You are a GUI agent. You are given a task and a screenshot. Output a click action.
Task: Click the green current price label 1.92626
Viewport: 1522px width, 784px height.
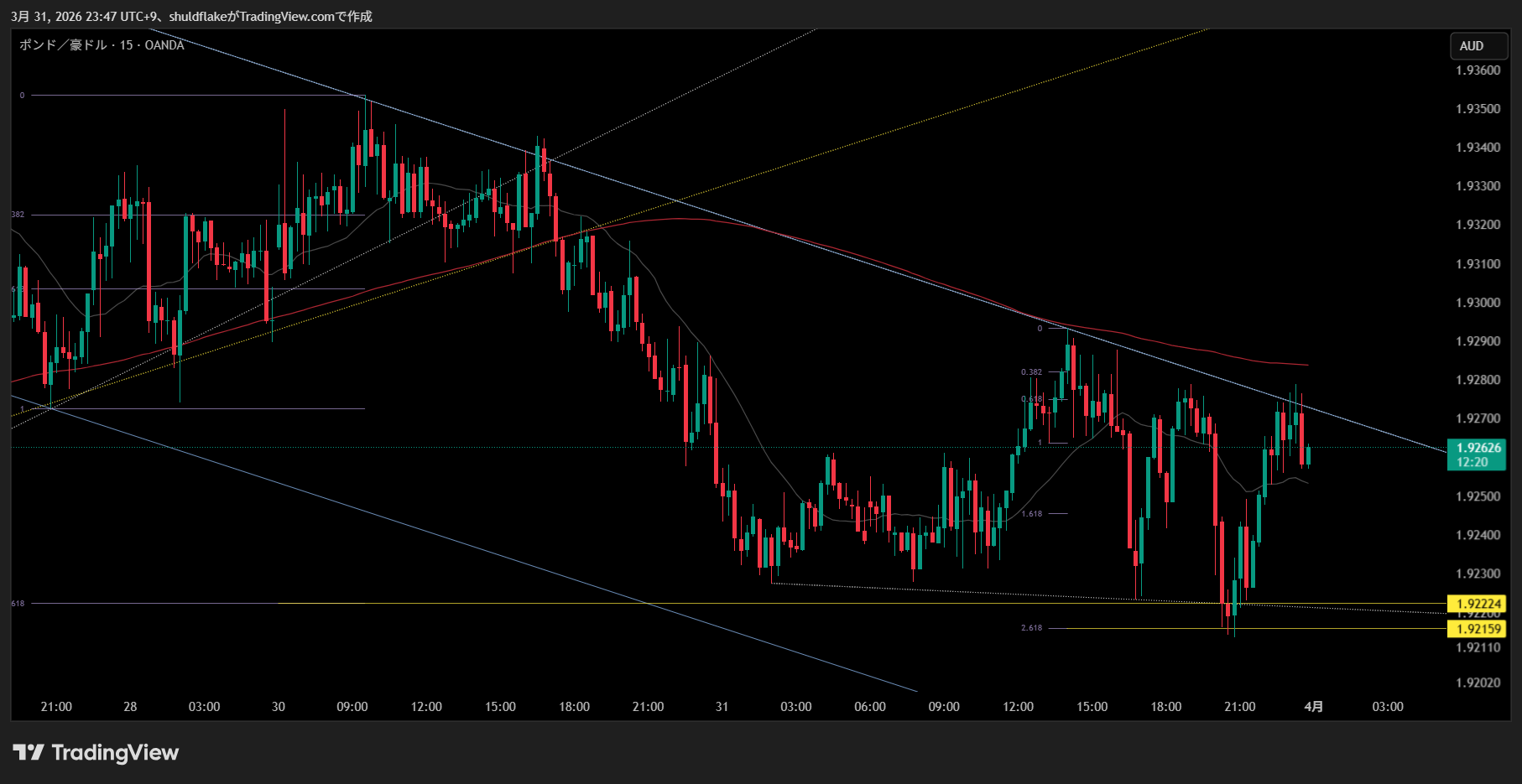tap(1478, 449)
